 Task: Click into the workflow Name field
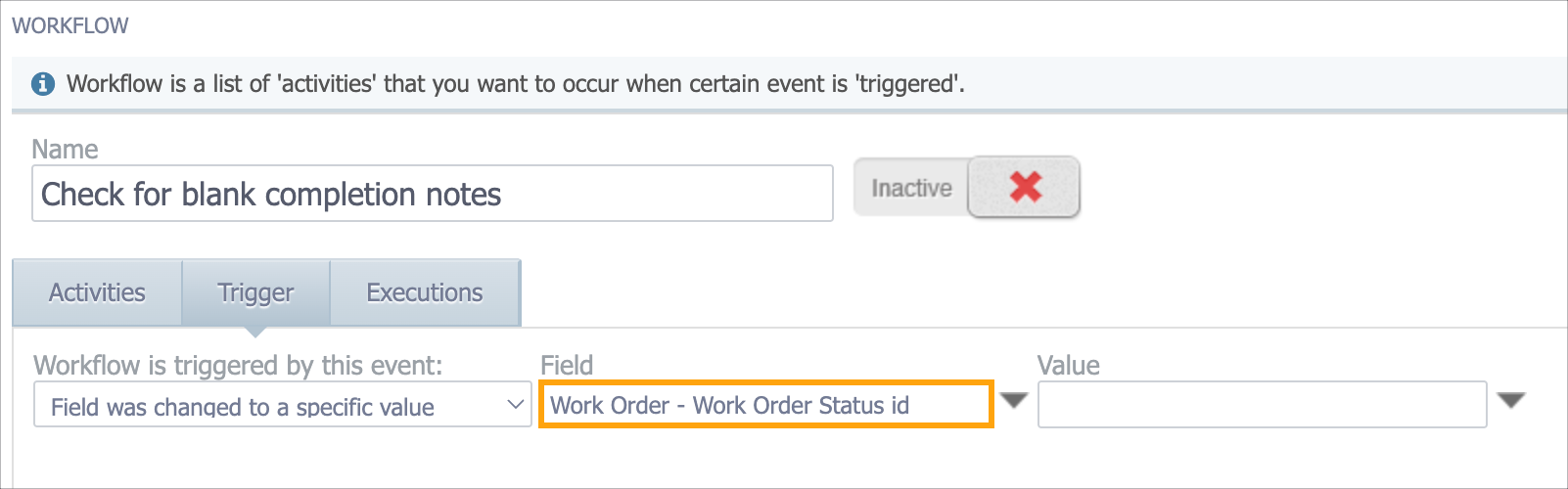[x=433, y=194]
